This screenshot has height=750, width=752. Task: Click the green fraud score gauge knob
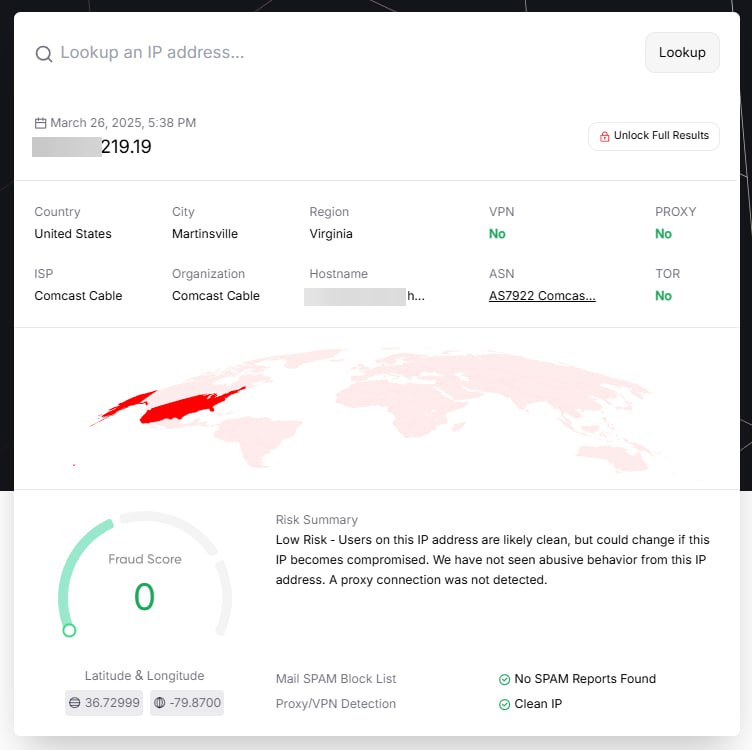[x=69, y=630]
